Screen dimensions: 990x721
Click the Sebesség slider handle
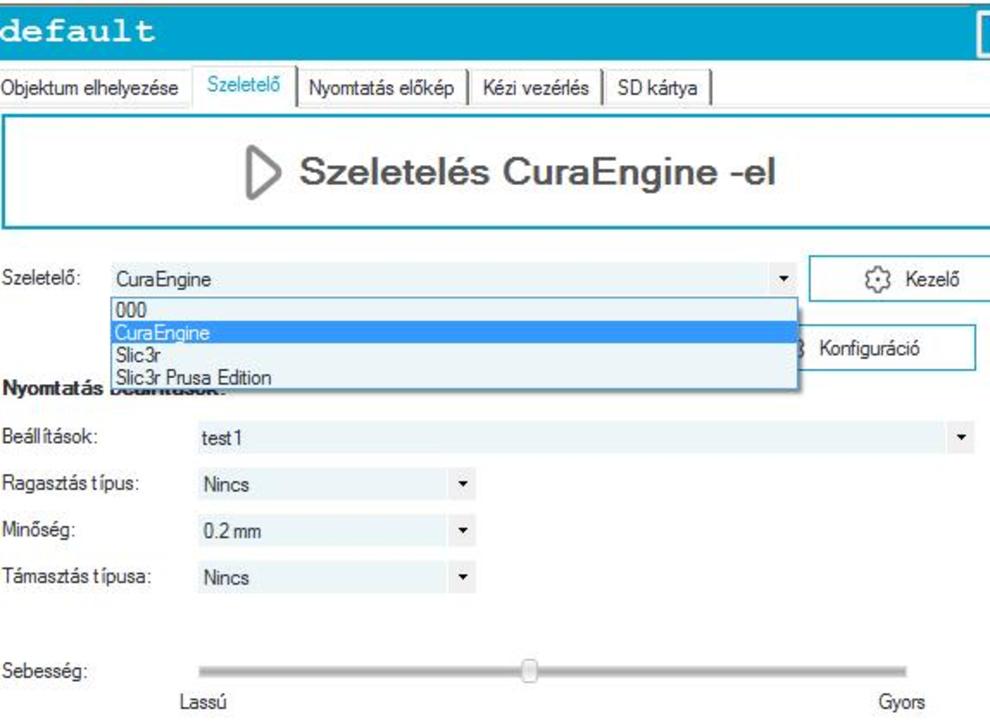pos(529,671)
